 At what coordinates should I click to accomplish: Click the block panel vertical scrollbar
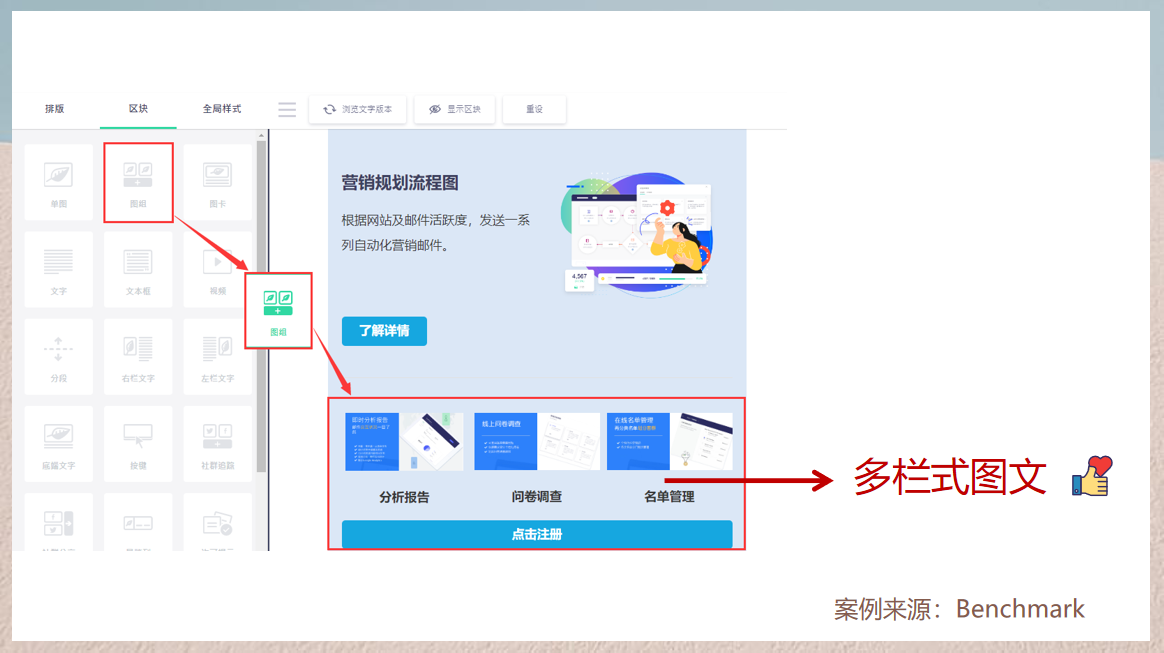(x=261, y=300)
